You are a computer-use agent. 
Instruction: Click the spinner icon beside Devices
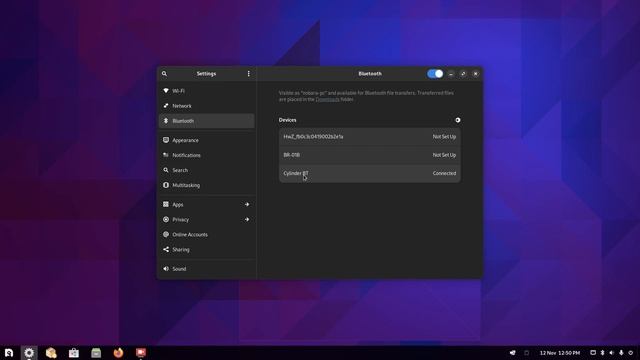458,120
